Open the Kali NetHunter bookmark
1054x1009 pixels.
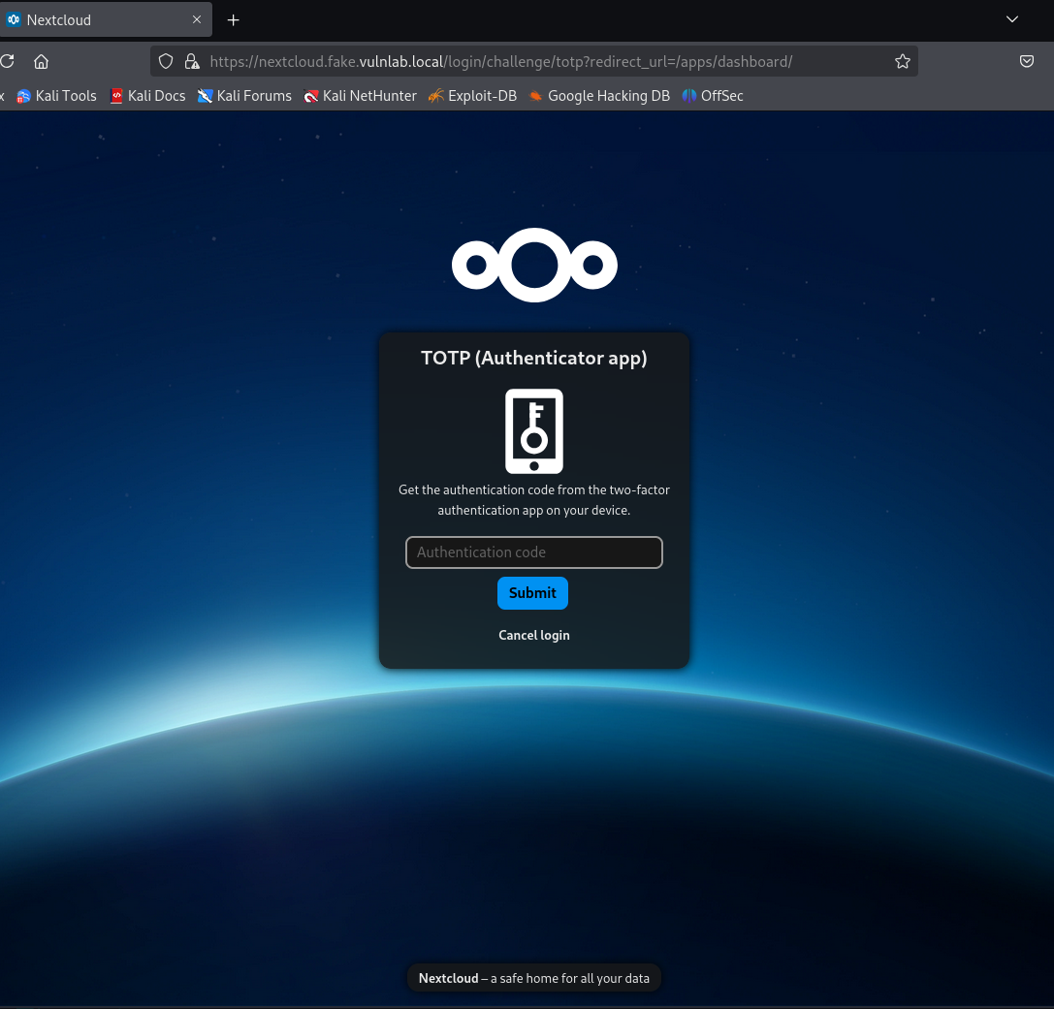point(360,96)
